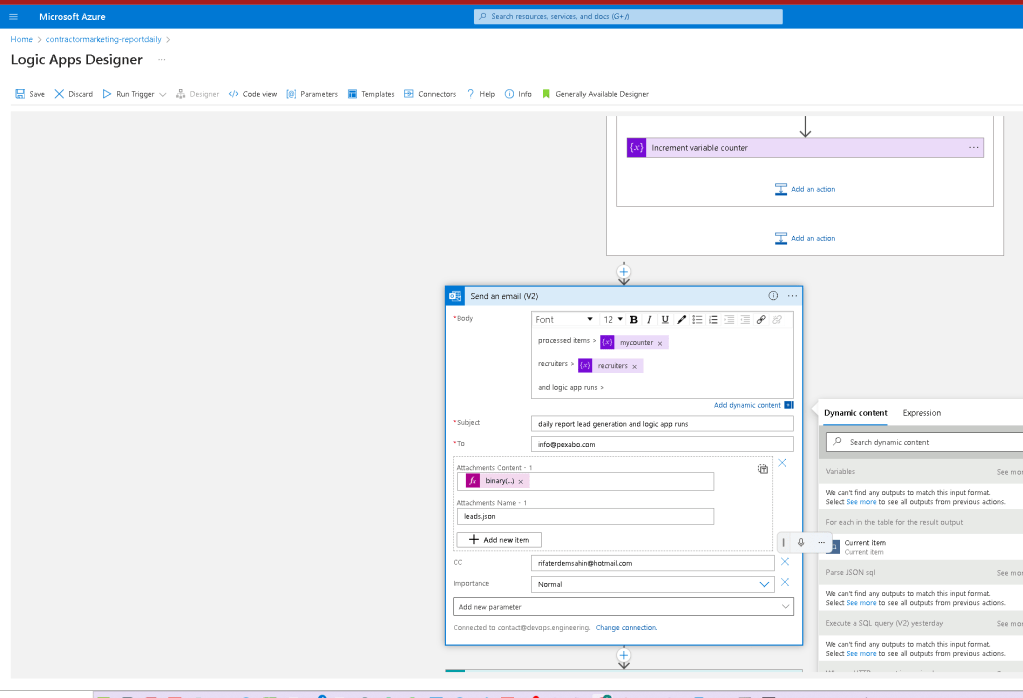This screenshot has height=698, width=1023.
Task: Click the Save toolbar button
Action: (30, 94)
